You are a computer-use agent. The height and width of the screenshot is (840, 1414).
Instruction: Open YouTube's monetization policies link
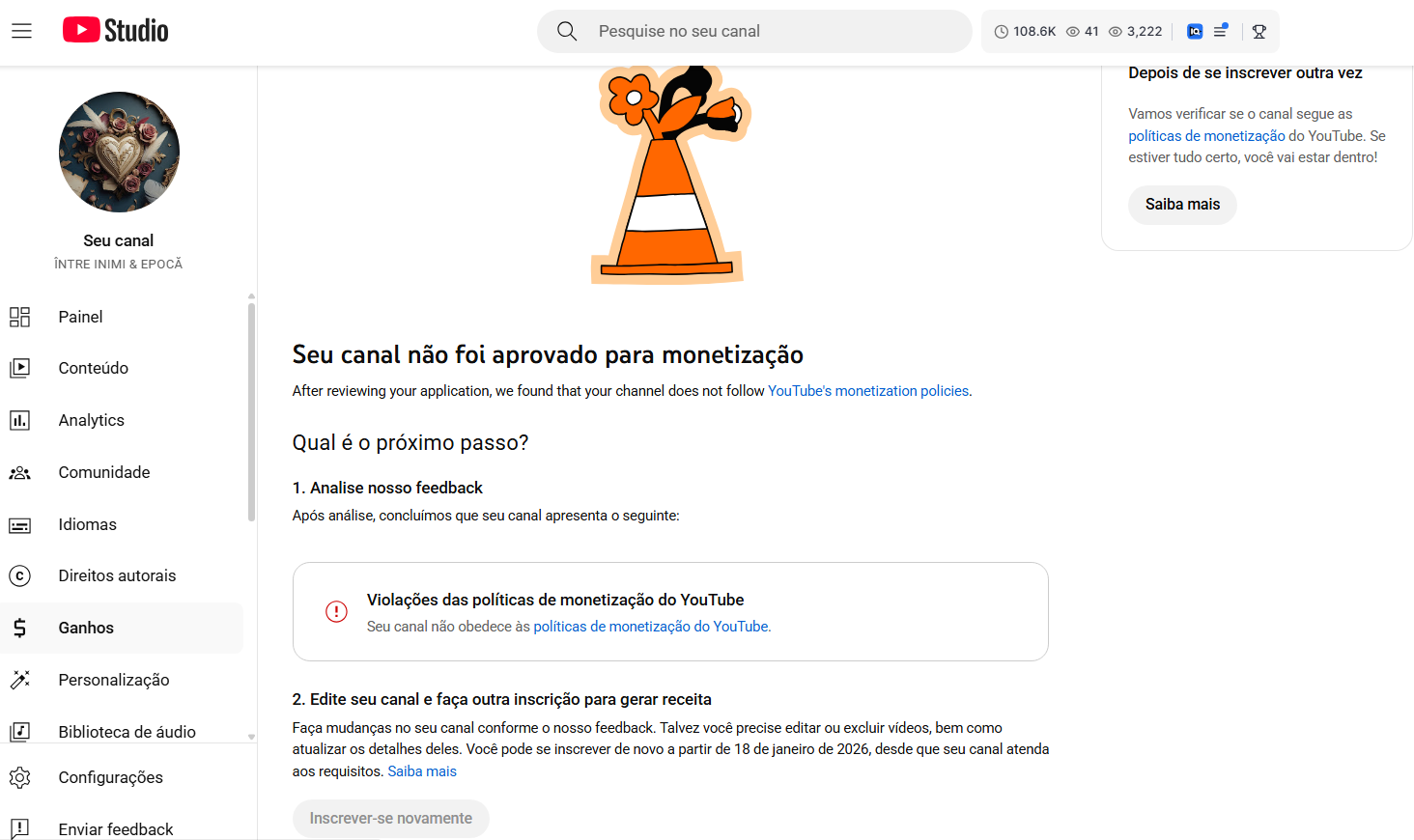[868, 391]
